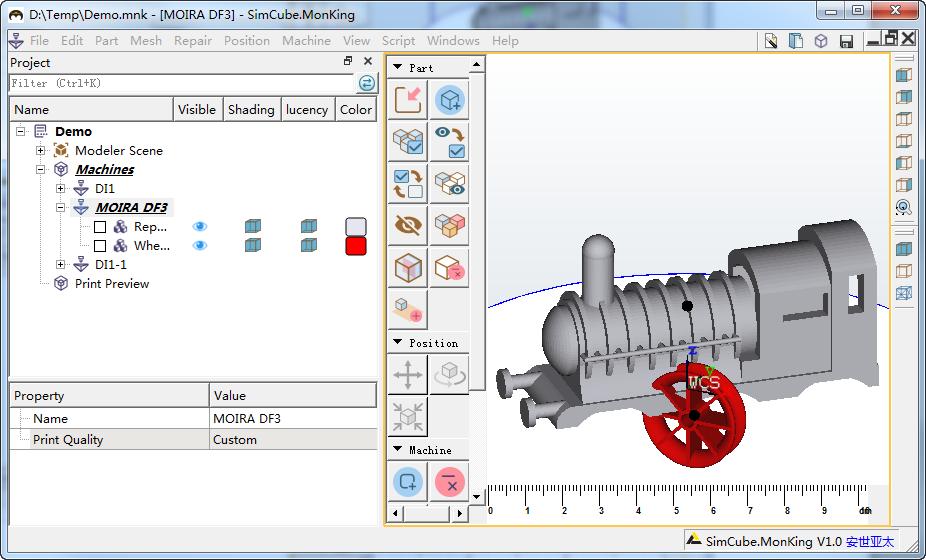
Task: Select the right view cube icon
Action: (x=904, y=185)
